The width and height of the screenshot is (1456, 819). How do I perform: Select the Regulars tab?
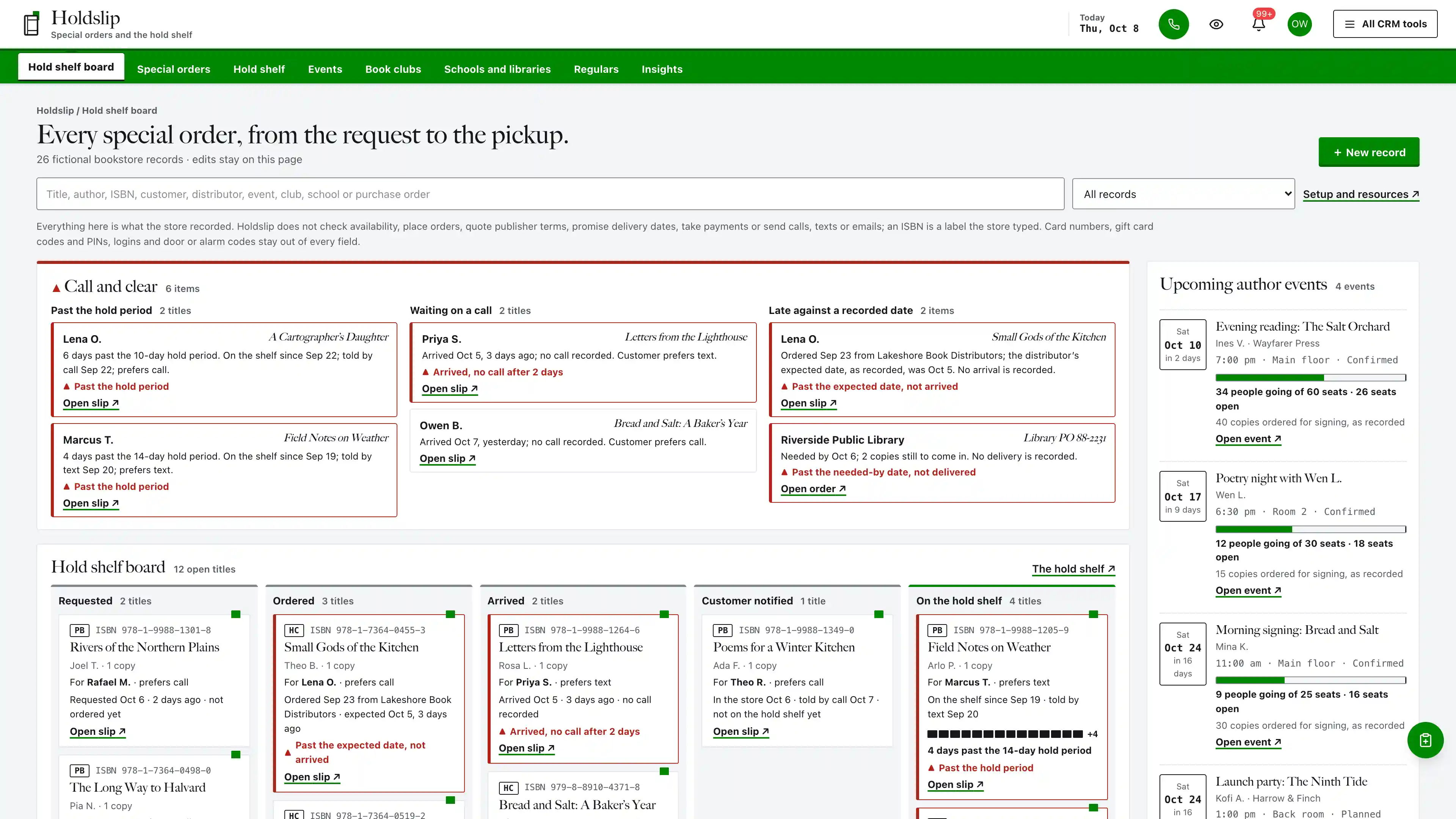pyautogui.click(x=596, y=69)
